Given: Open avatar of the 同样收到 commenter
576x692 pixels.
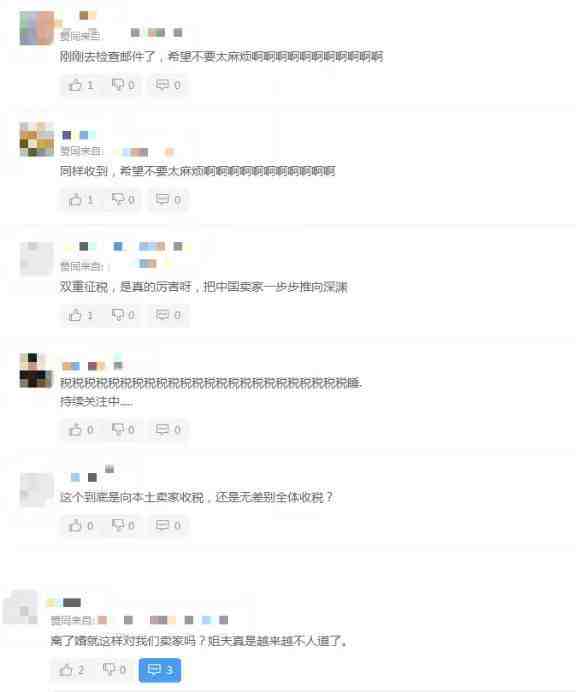Looking at the screenshot, I should click(x=37, y=139).
